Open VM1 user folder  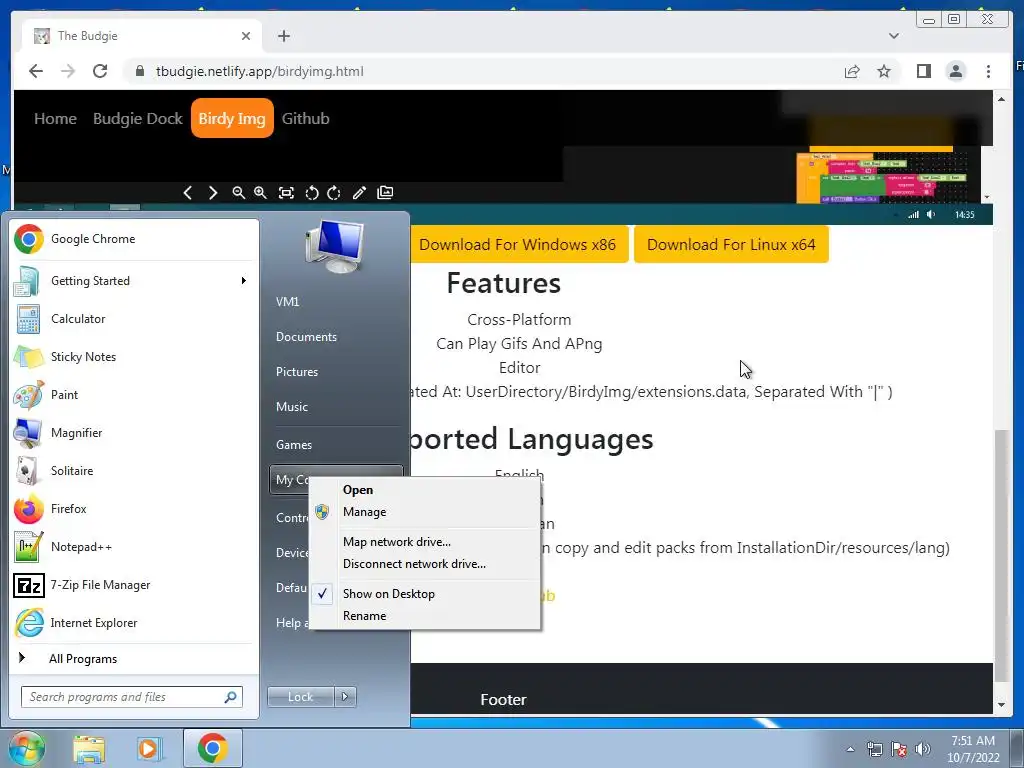[x=336, y=302]
